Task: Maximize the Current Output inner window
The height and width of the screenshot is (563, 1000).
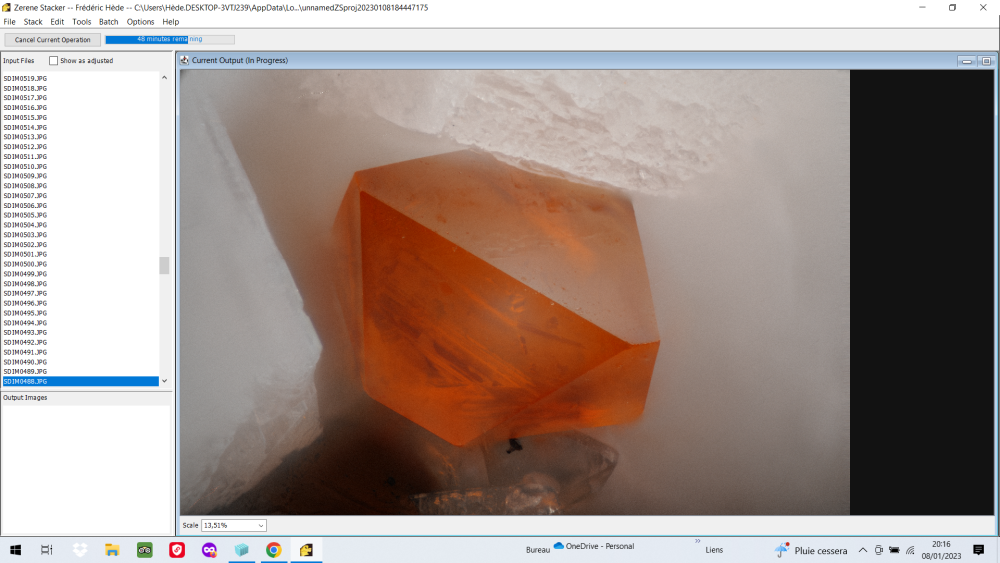Action: (986, 61)
